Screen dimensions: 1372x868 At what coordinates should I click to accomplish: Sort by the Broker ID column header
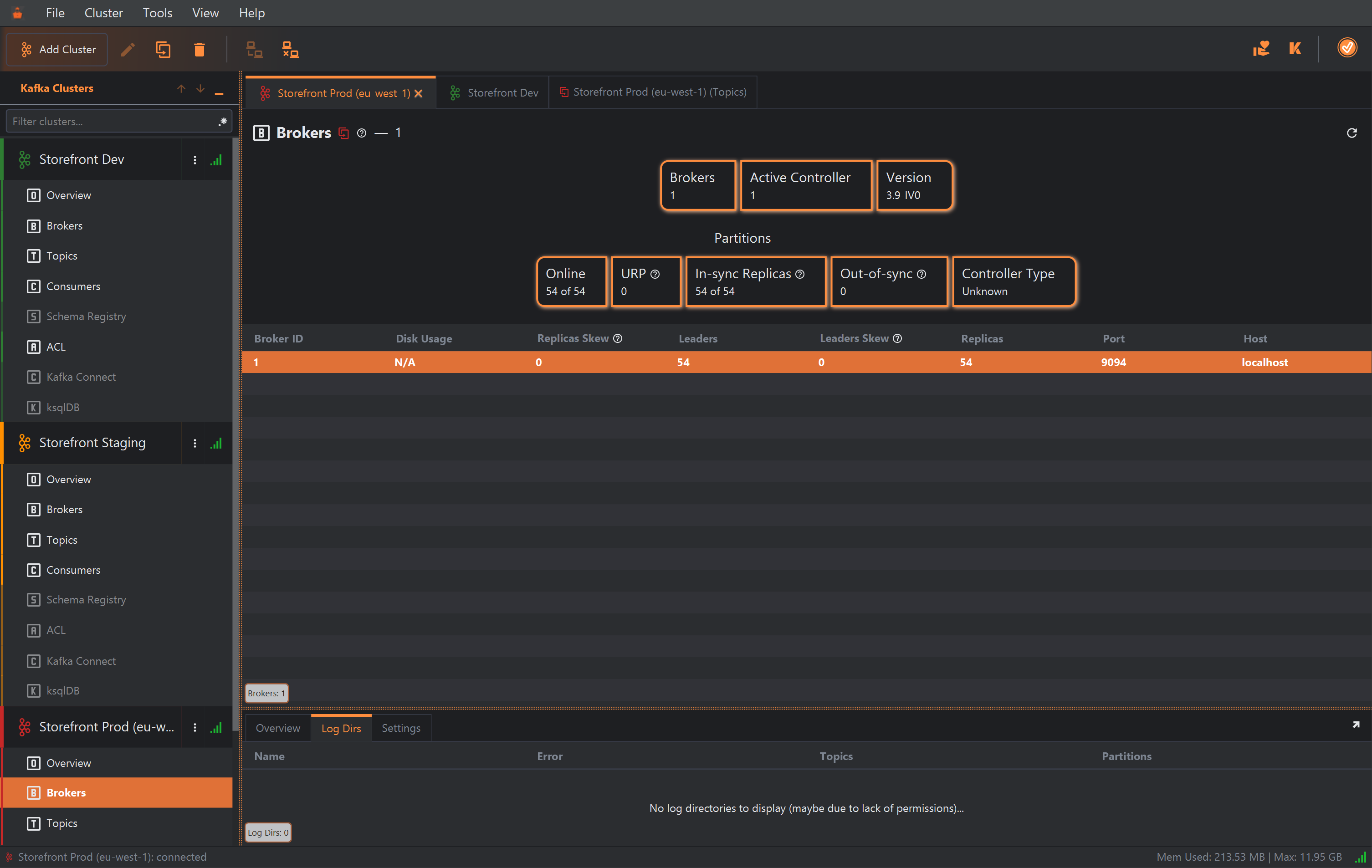tap(278, 338)
